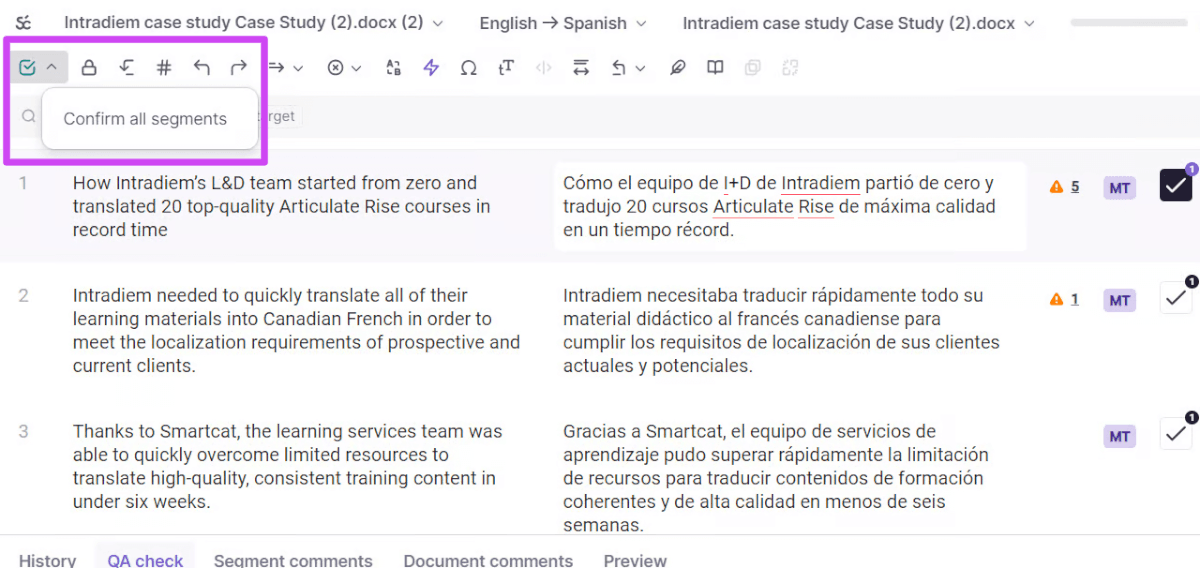
Task: Click the orange warning triangle on segment 1
Action: coord(1056,187)
